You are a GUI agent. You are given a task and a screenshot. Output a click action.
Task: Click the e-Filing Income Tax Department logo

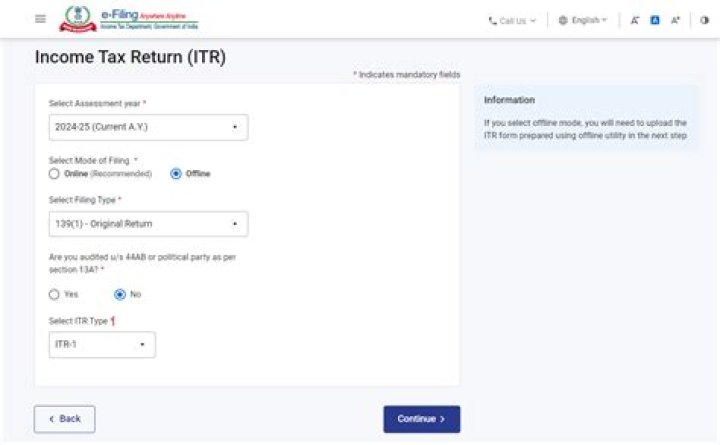[131, 19]
